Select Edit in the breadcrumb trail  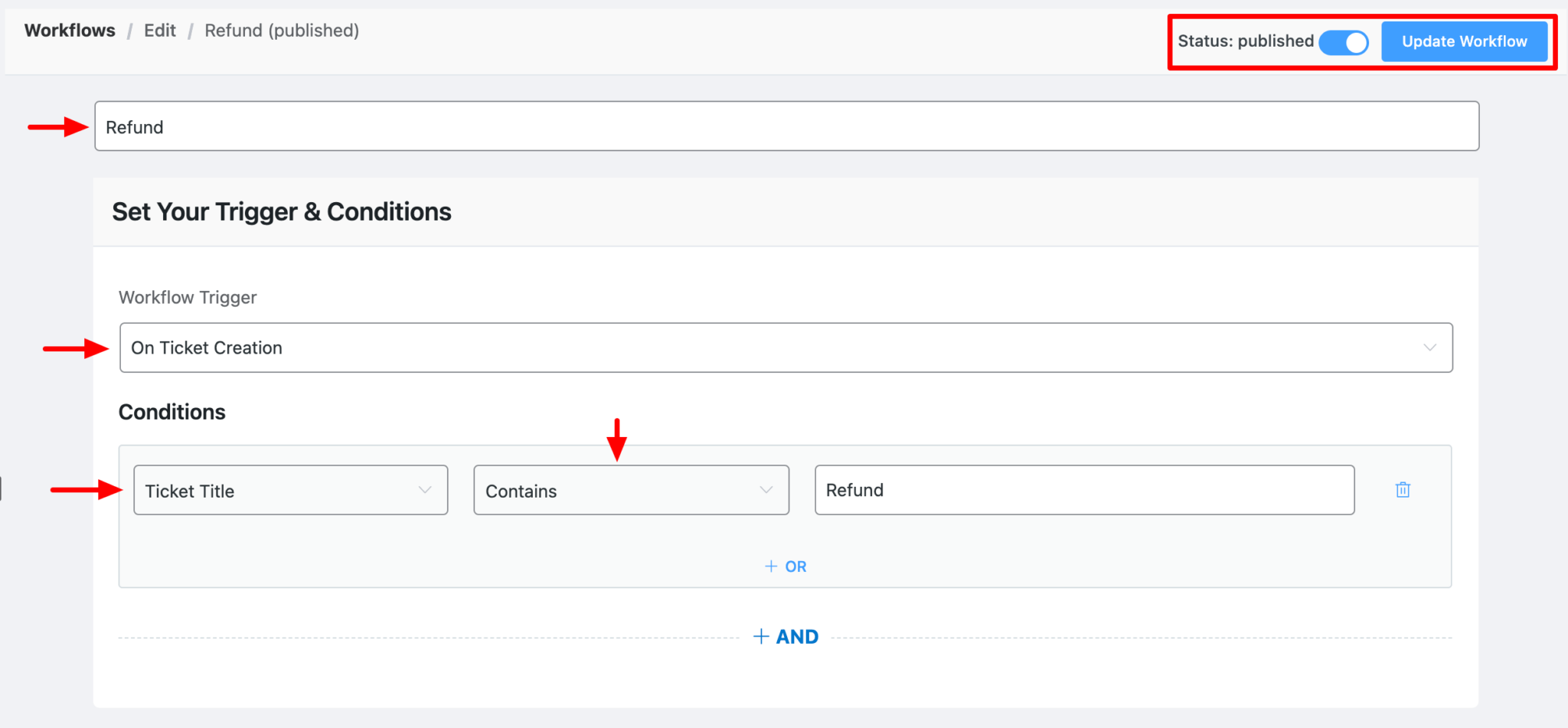click(160, 31)
